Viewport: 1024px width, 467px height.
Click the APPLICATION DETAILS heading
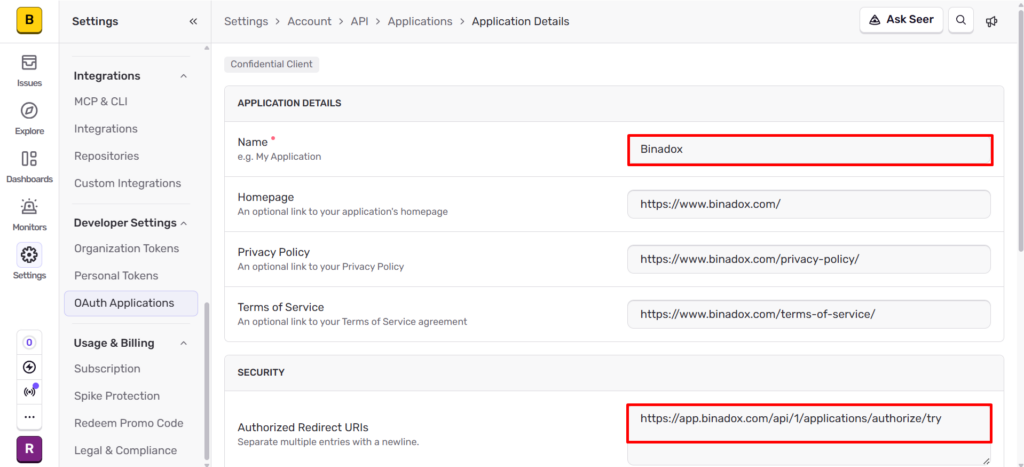pyautogui.click(x=289, y=103)
